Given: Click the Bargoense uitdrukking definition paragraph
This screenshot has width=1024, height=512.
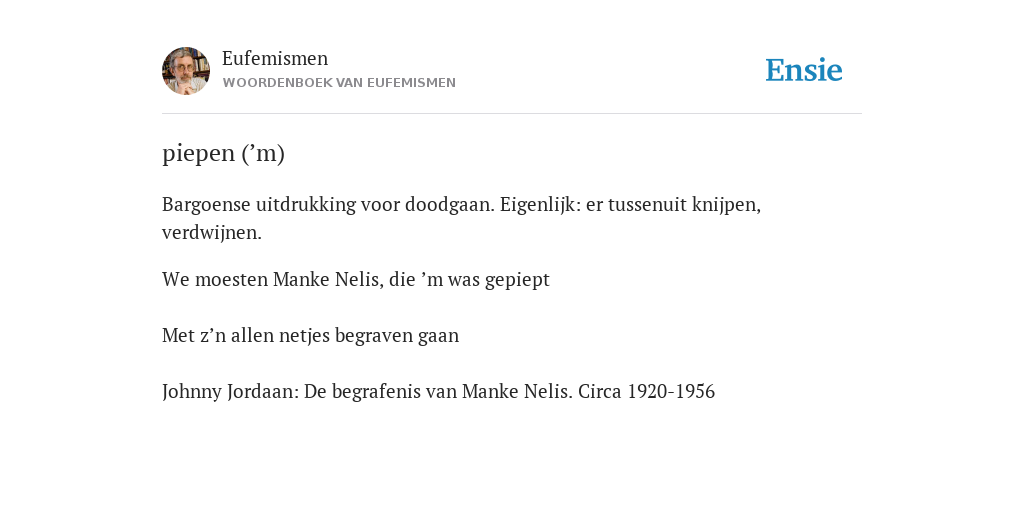Looking at the screenshot, I should click(x=461, y=218).
